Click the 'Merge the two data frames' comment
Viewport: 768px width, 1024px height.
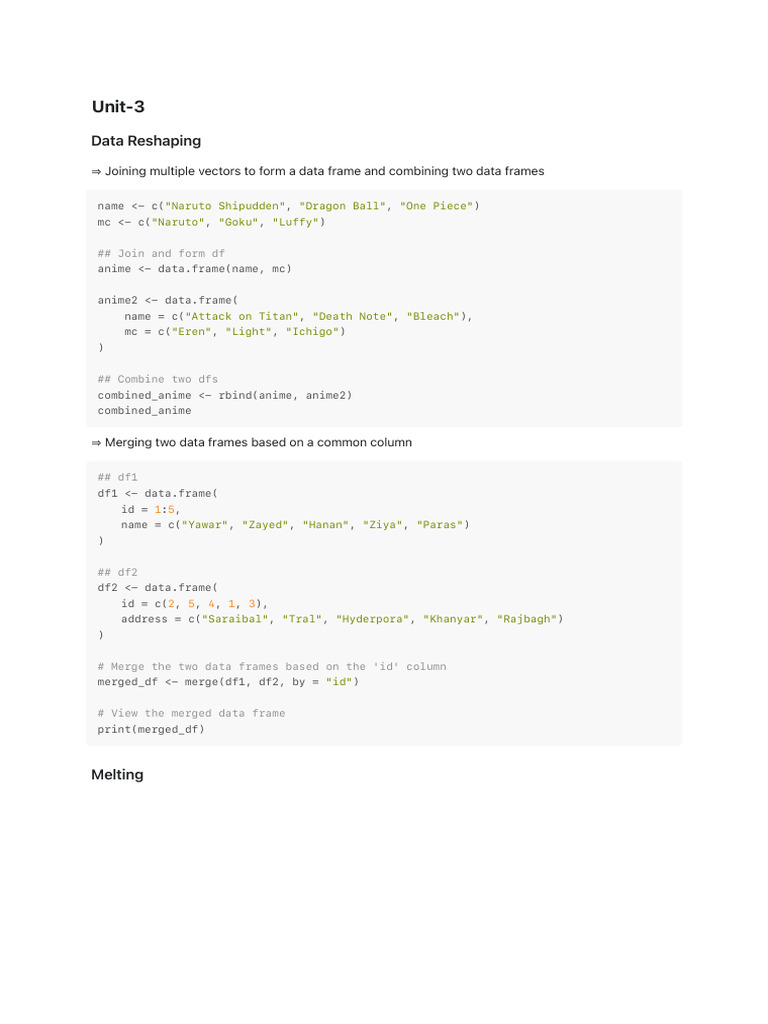click(272, 667)
